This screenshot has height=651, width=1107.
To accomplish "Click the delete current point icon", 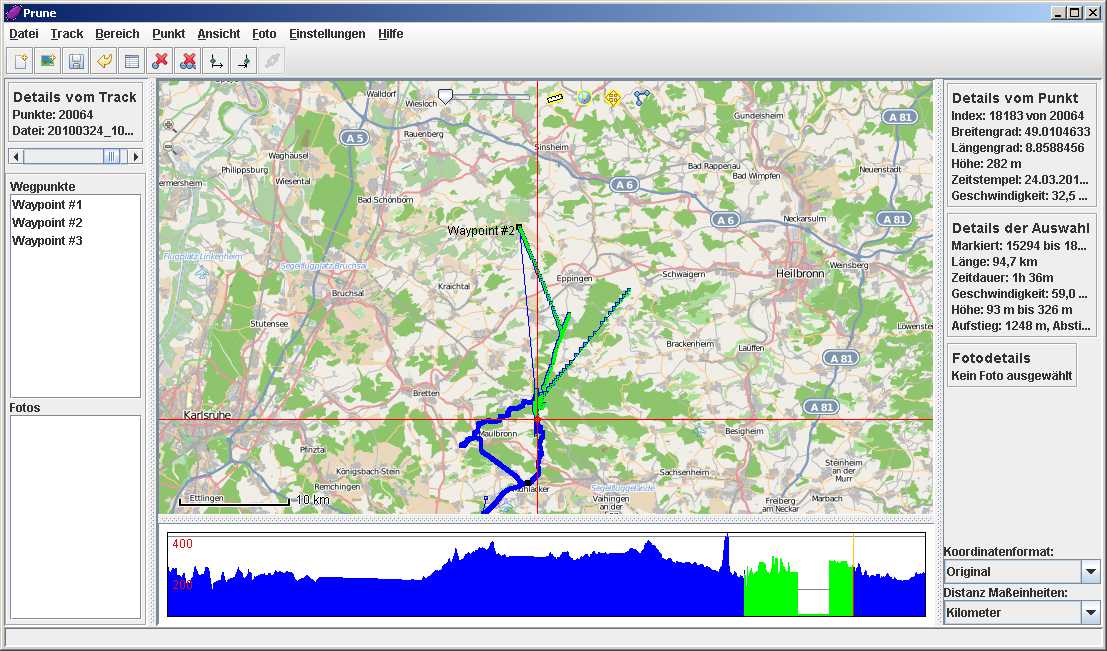I will [x=159, y=61].
